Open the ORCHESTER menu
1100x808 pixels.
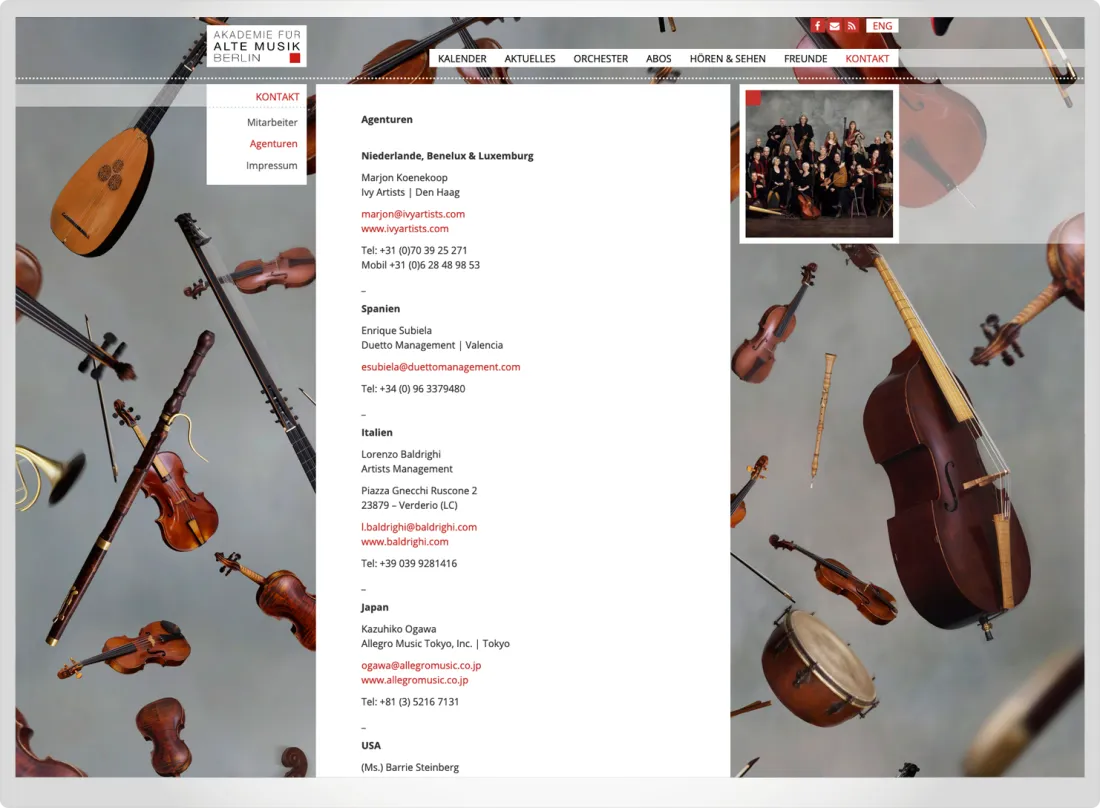601,59
